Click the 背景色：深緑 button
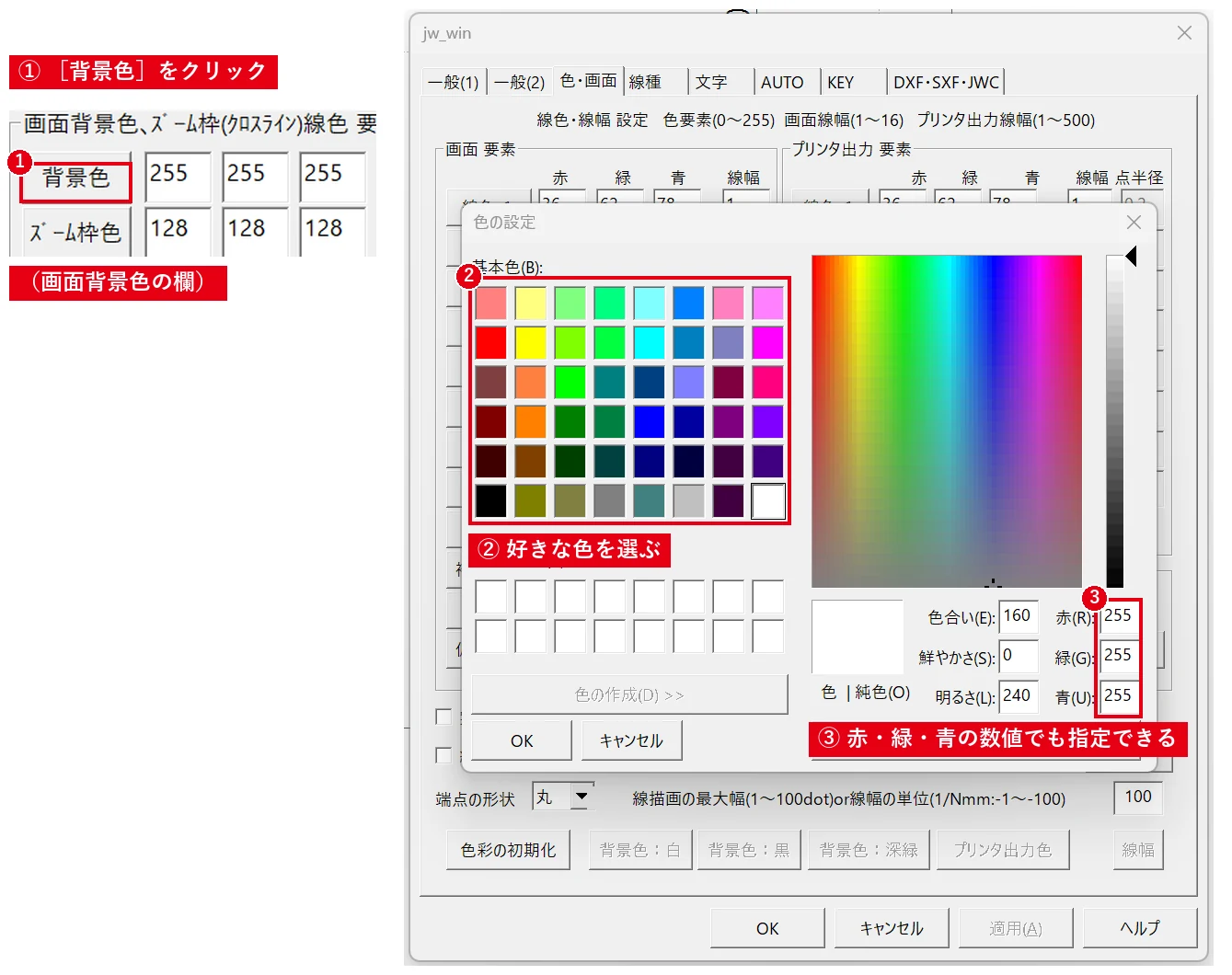This screenshot has width=1232, height=975. tap(869, 850)
